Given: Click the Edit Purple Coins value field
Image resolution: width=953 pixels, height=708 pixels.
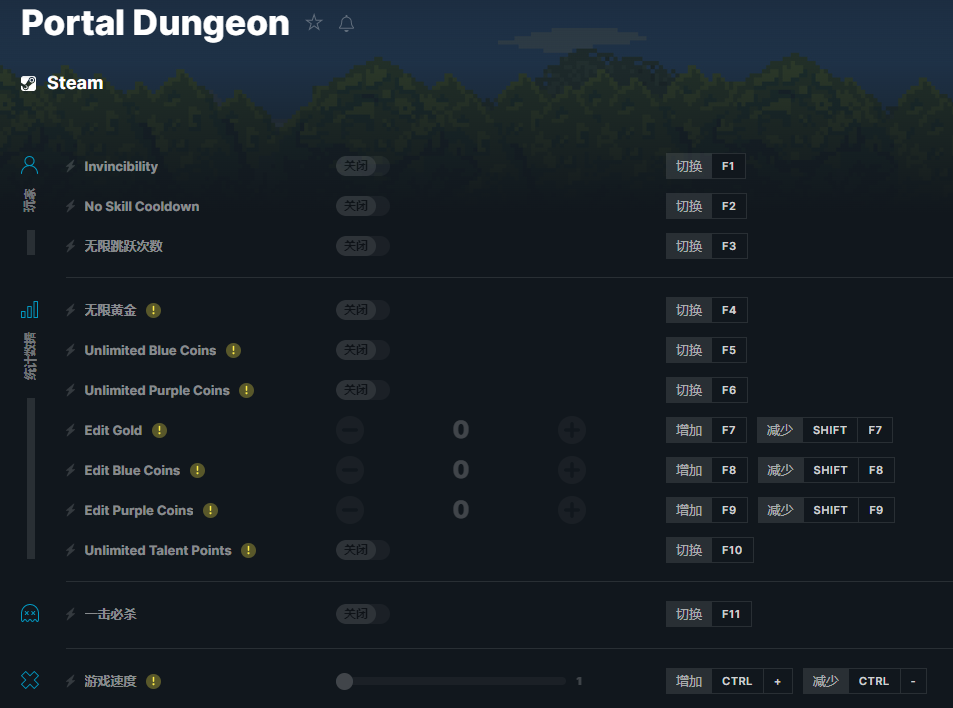Looking at the screenshot, I should click(461, 510).
